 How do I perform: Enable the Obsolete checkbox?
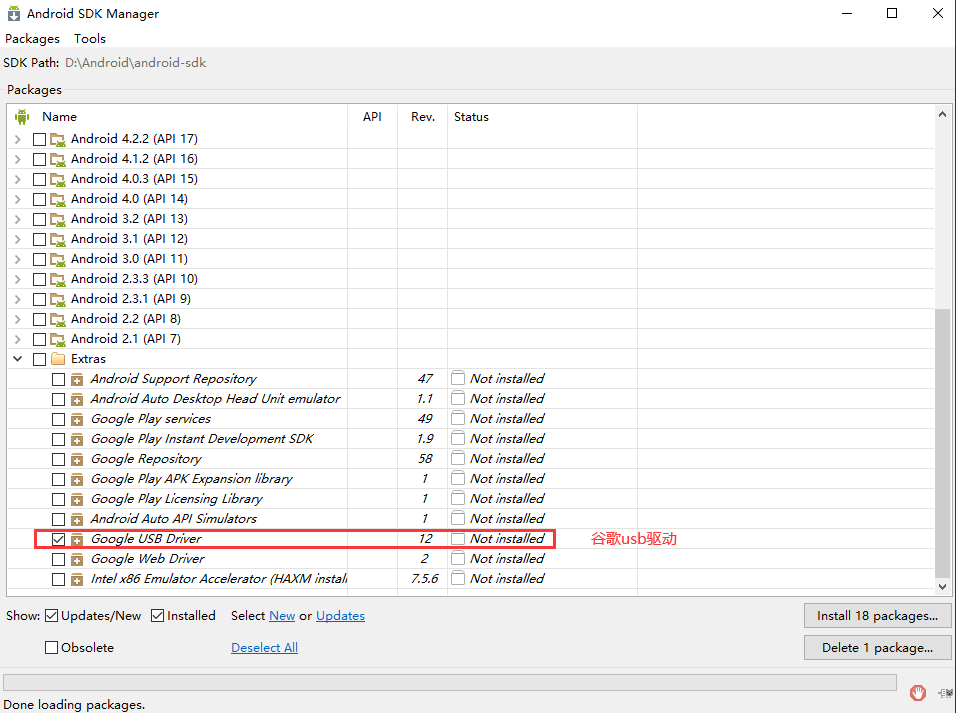(52, 648)
